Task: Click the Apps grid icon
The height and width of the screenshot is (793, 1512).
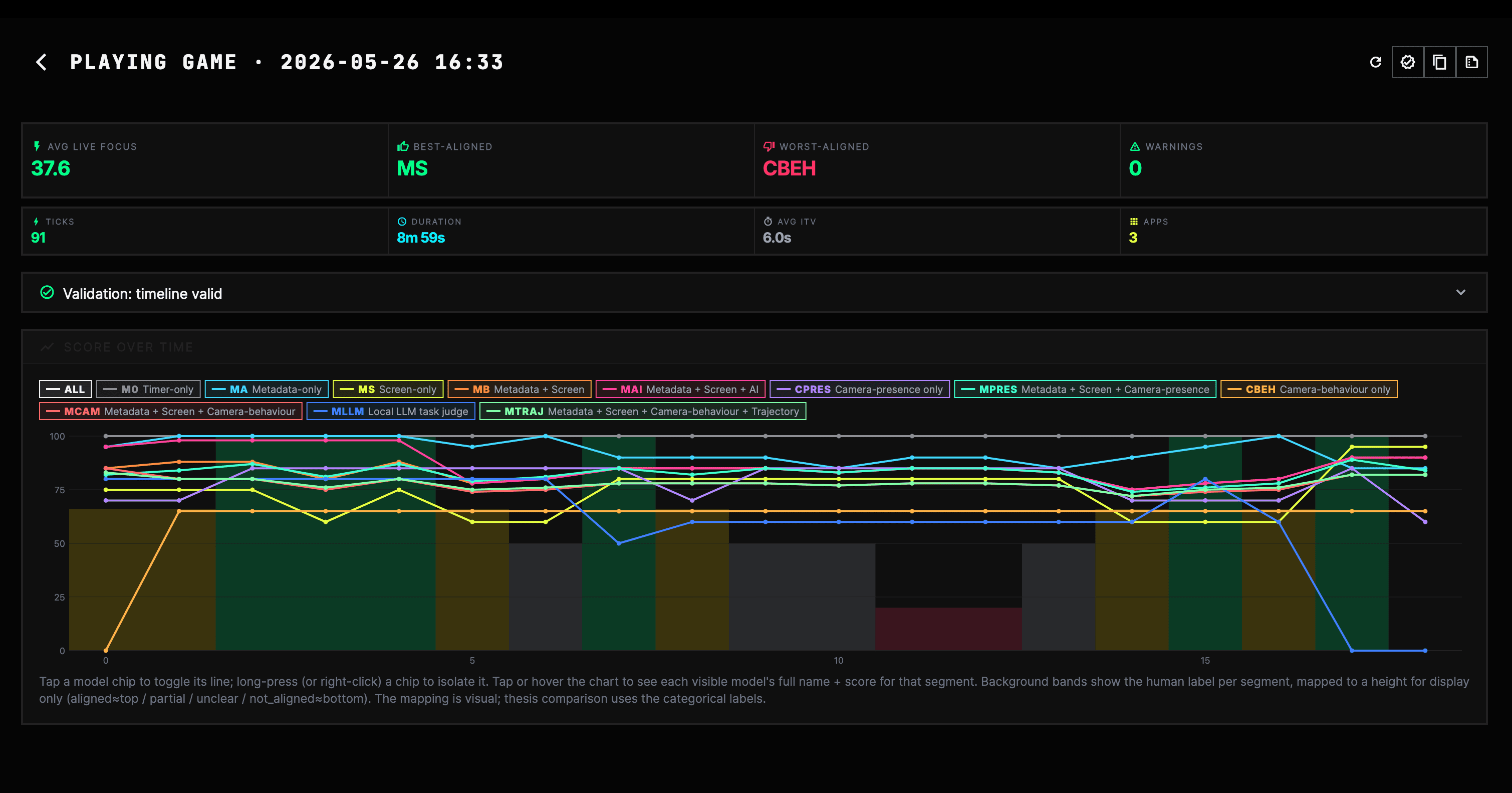Action: (x=1134, y=222)
